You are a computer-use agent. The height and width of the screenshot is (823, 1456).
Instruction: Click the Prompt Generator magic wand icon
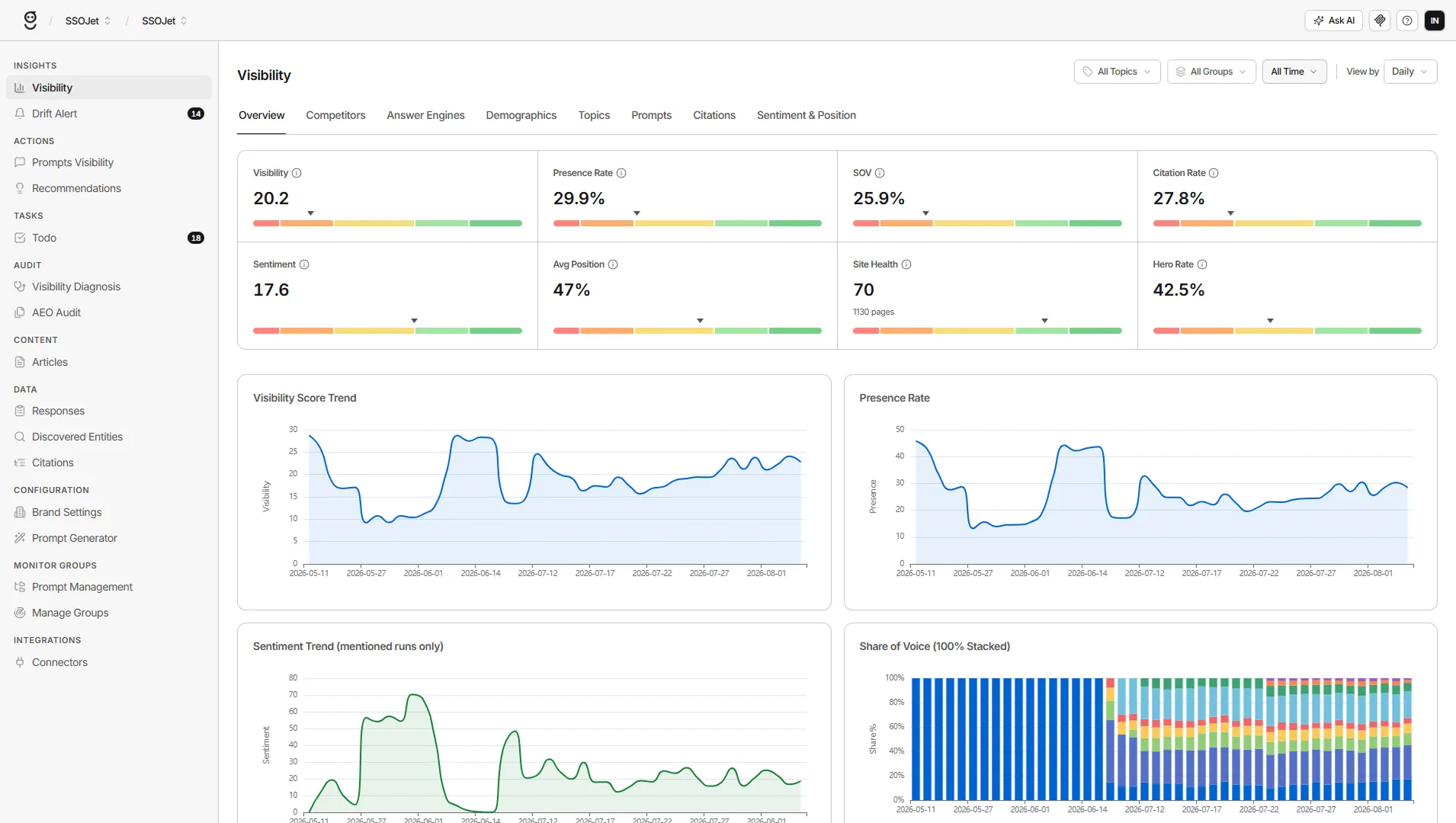[x=20, y=538]
